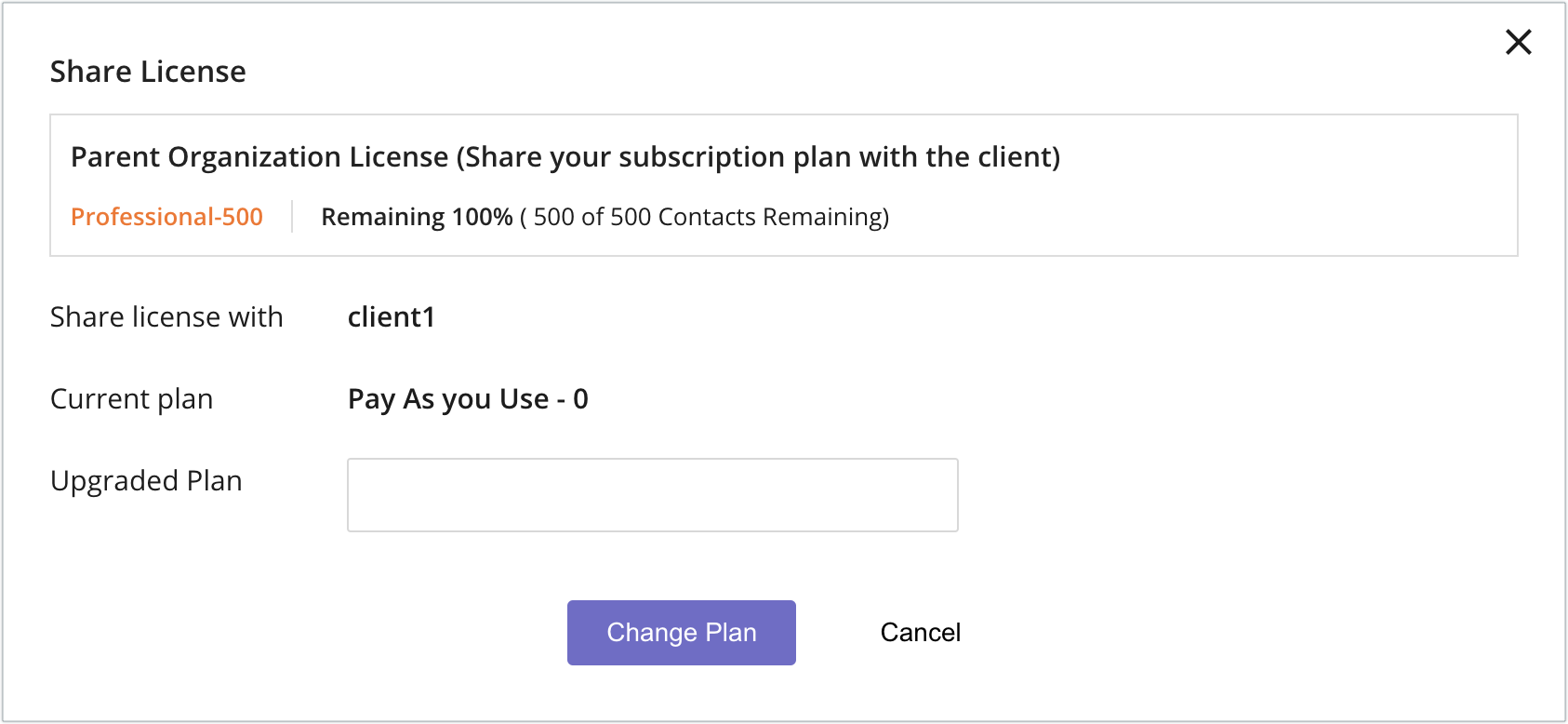Click the Share License dialog title

pyautogui.click(x=148, y=72)
